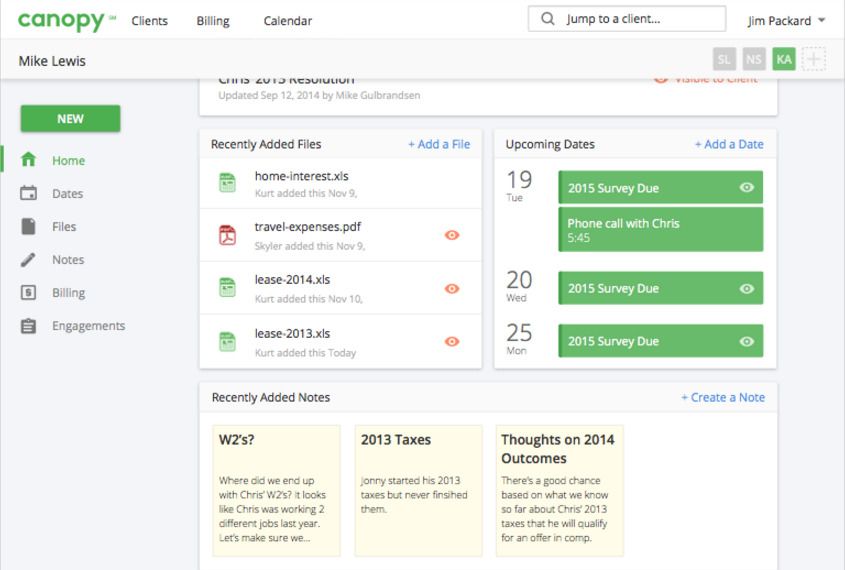Open the Jim Packard user dropdown

786,20
